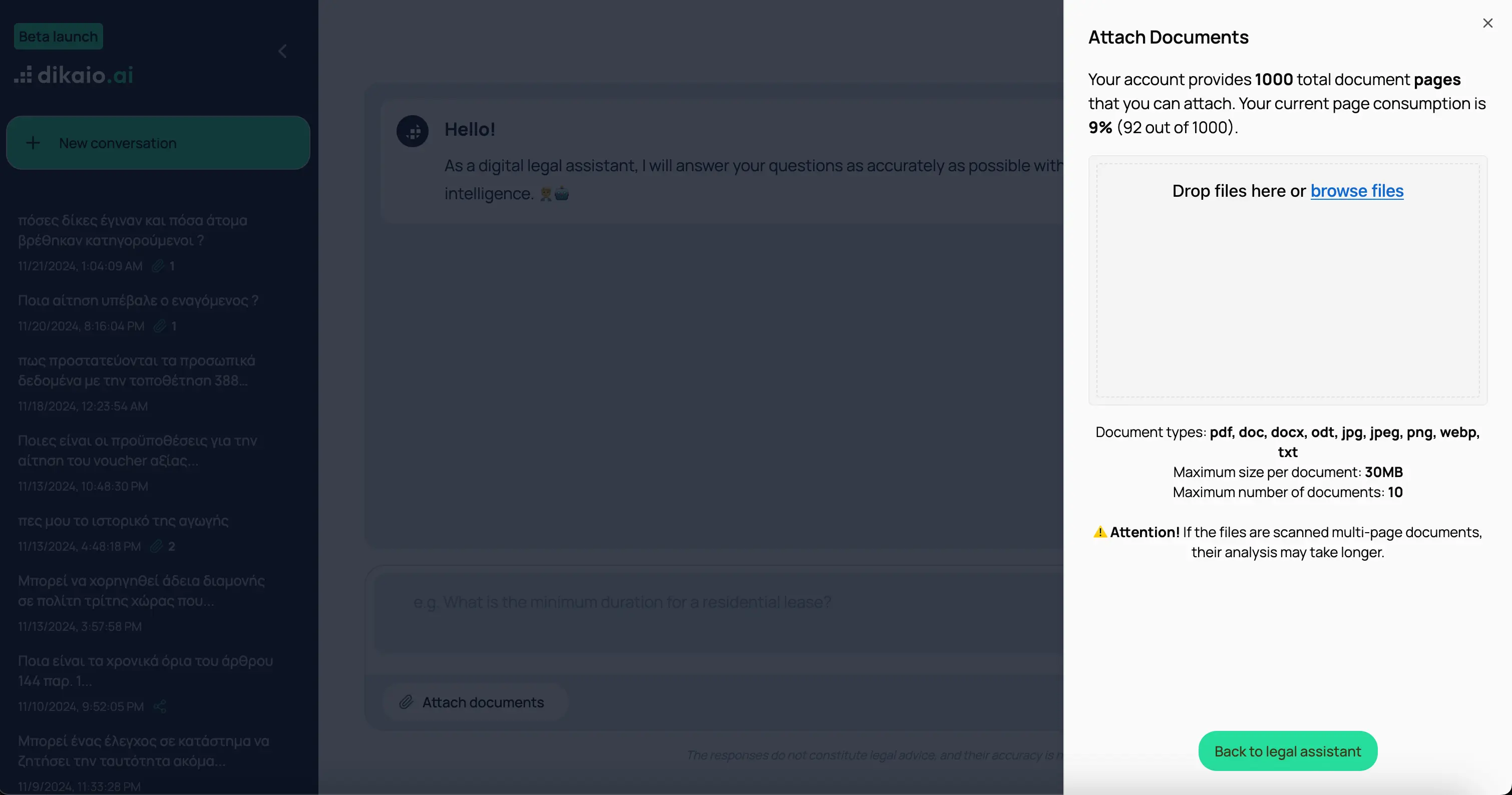The width and height of the screenshot is (1512, 795).
Task: Click the New conversation plus icon
Action: click(x=33, y=142)
